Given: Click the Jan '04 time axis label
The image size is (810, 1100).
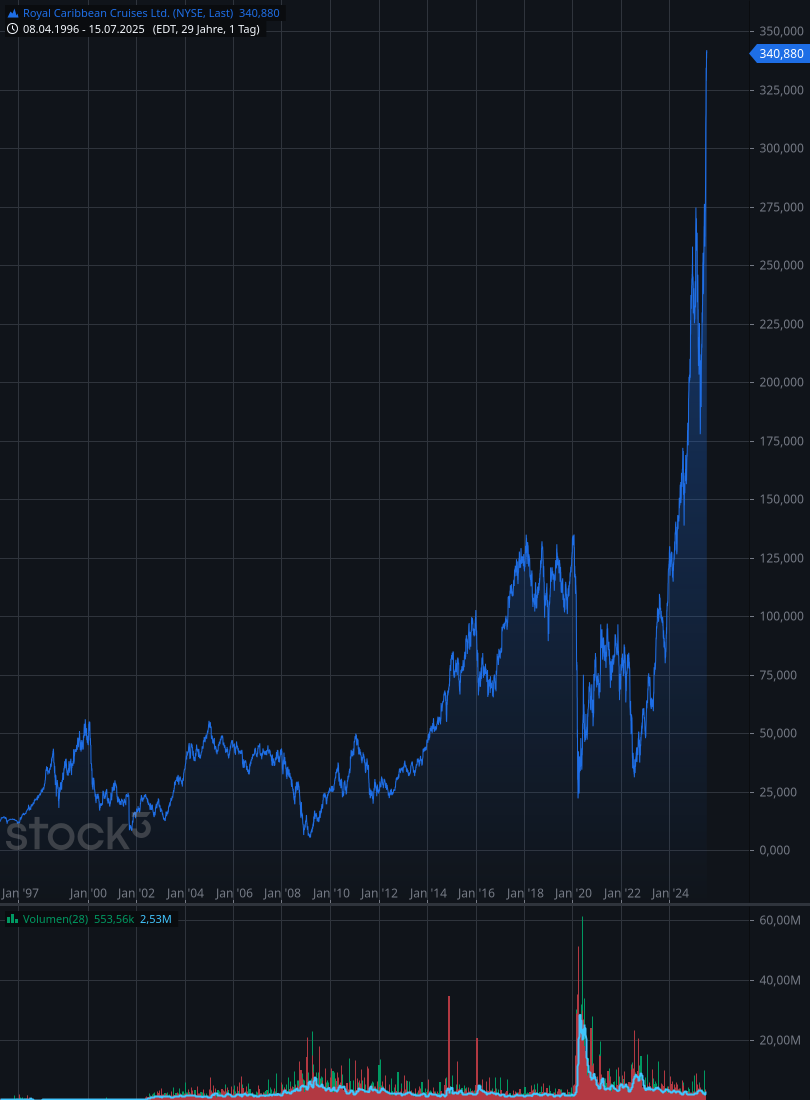Looking at the screenshot, I should (185, 894).
